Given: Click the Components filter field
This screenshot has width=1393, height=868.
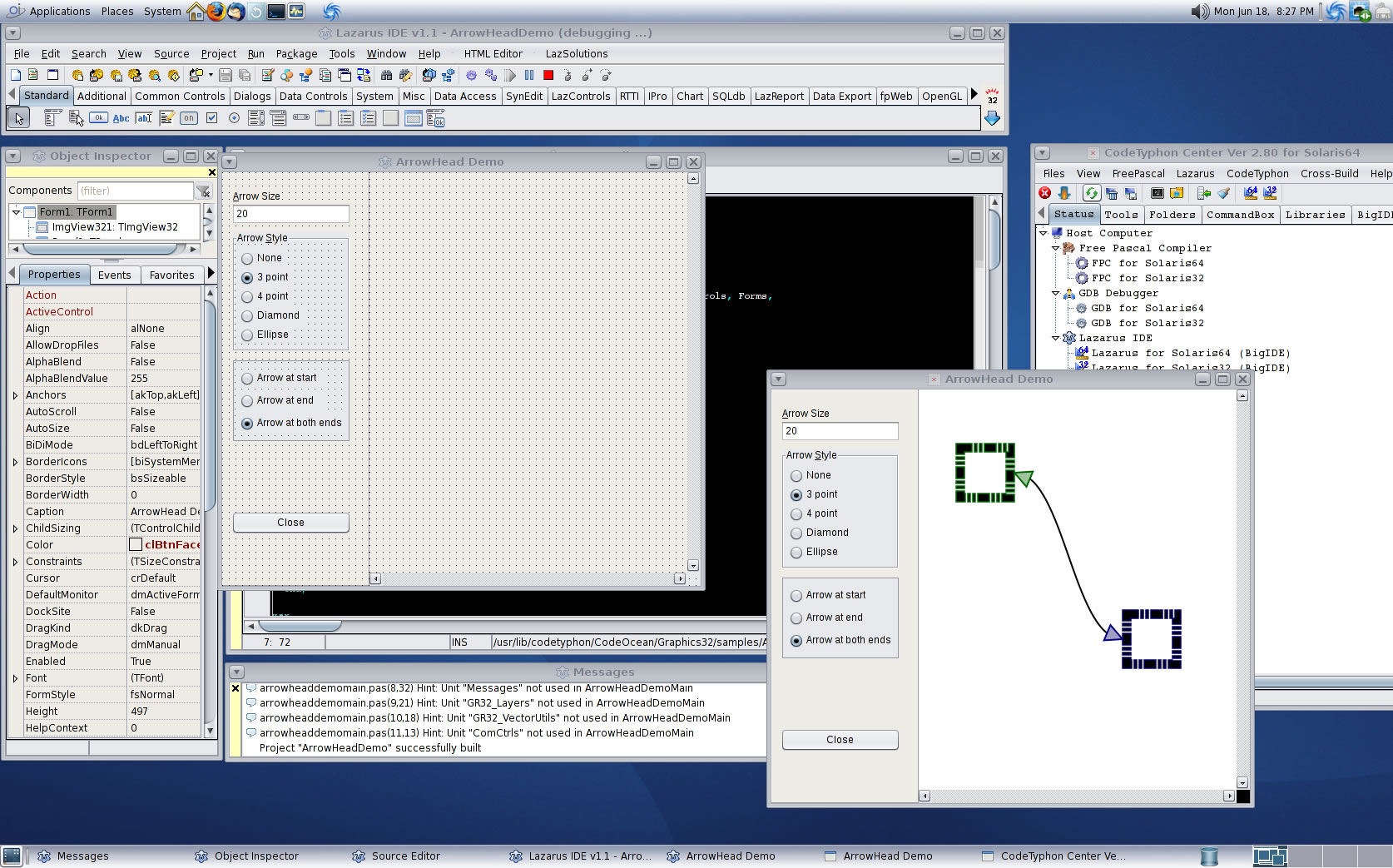Looking at the screenshot, I should coord(135,191).
